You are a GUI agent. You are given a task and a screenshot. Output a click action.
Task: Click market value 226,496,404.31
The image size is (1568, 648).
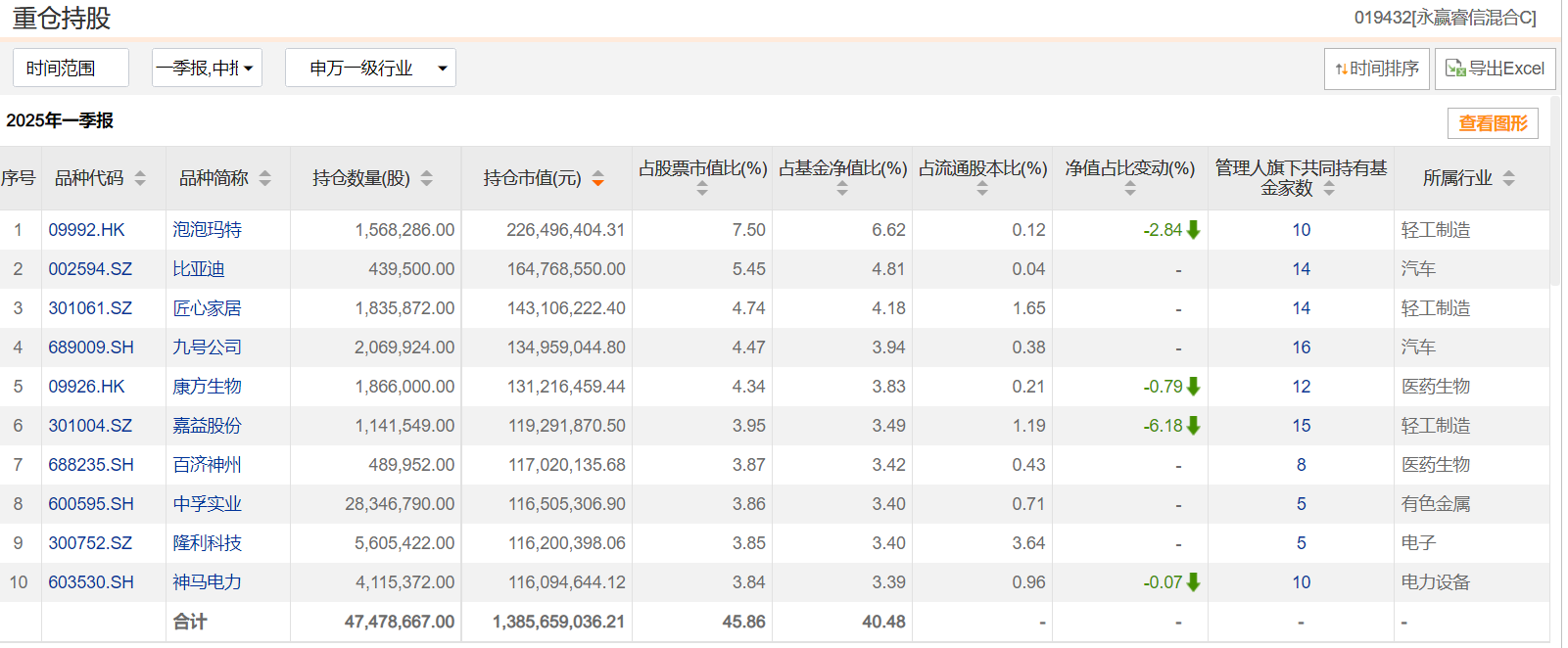[565, 230]
